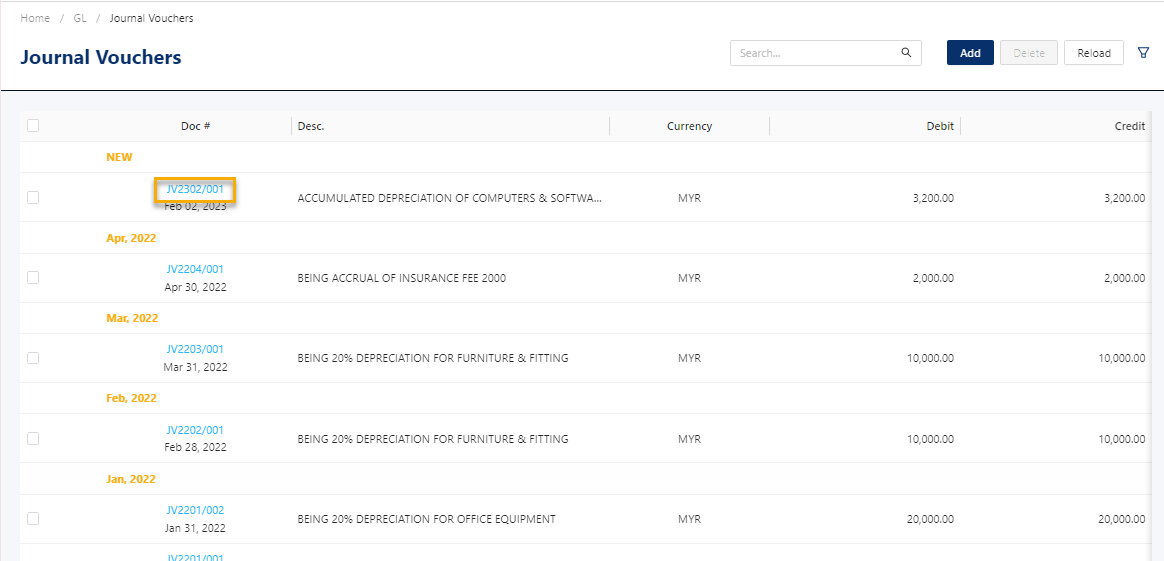Sort by Credit column header
Viewport: 1164px width, 561px height.
(1130, 126)
